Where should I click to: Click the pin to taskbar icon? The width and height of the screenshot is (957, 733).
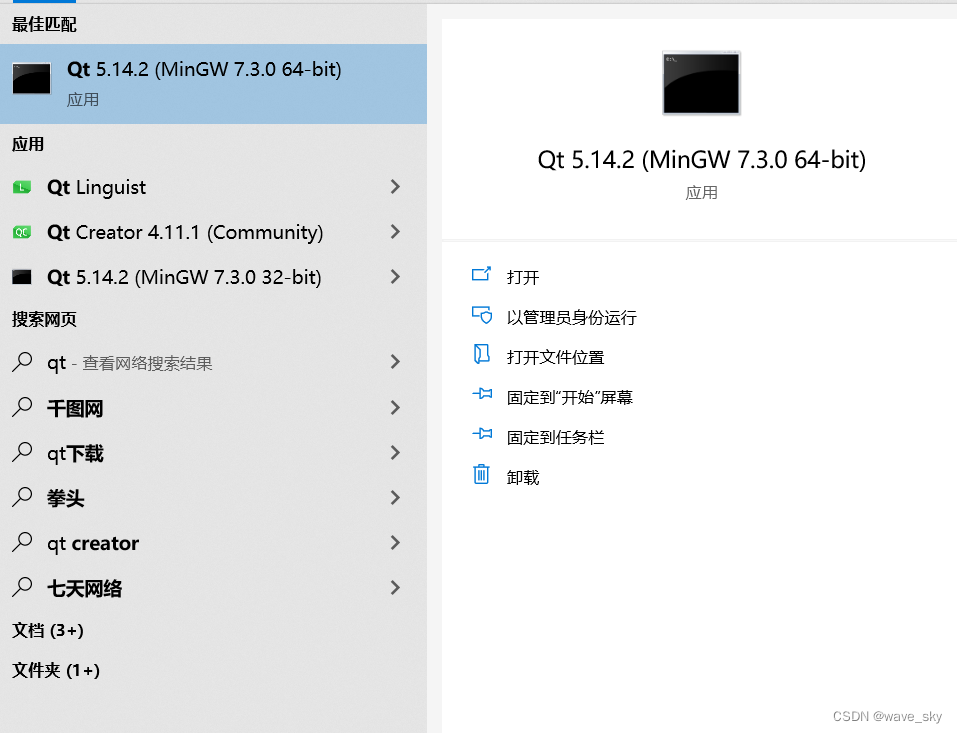[x=482, y=434]
